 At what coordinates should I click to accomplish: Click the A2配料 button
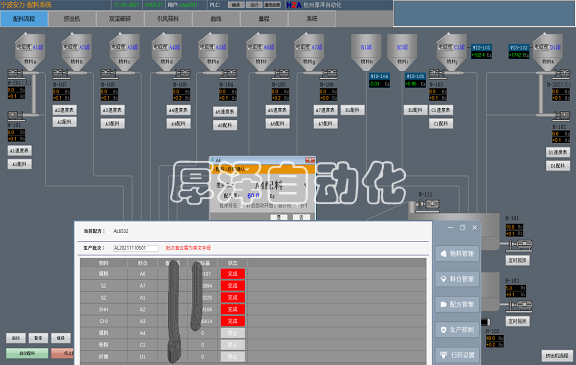pos(65,122)
